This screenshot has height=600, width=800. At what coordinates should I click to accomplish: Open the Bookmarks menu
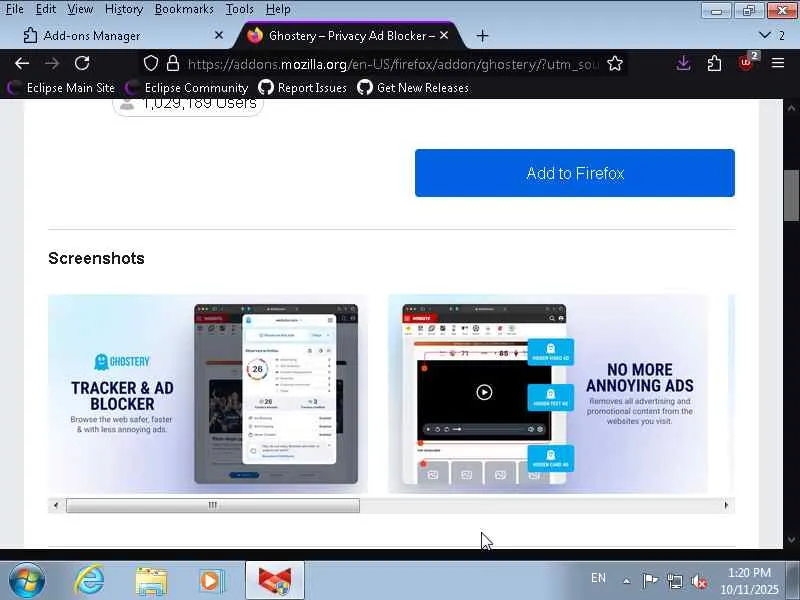pyautogui.click(x=184, y=9)
